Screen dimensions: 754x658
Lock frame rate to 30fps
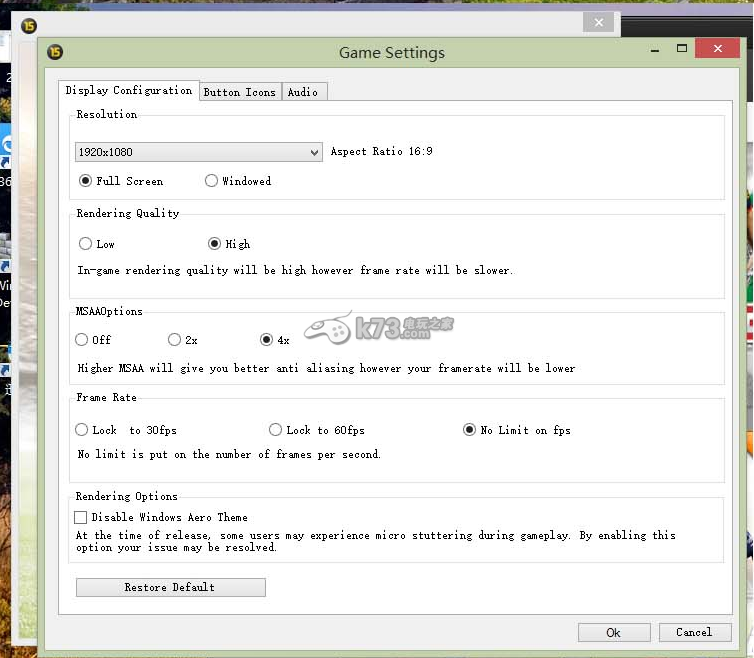pyautogui.click(x=82, y=430)
